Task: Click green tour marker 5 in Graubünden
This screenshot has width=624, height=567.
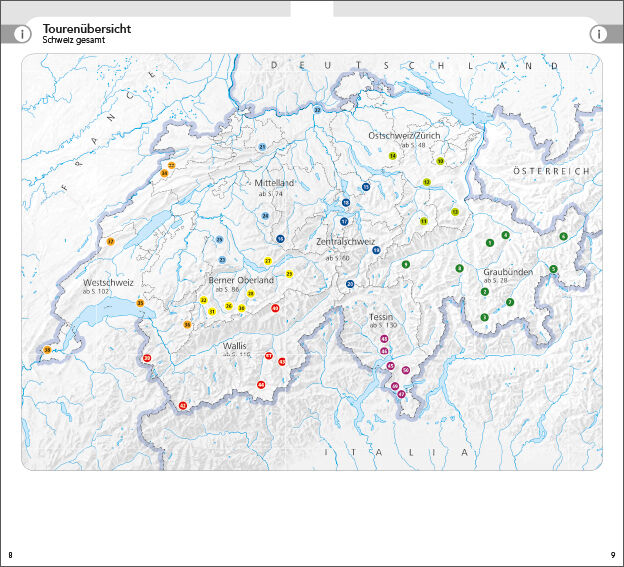Action: [553, 269]
